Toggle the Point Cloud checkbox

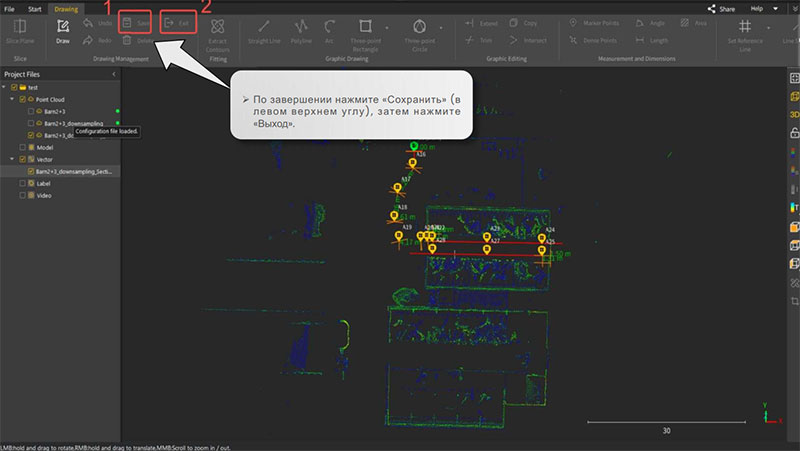point(22,99)
